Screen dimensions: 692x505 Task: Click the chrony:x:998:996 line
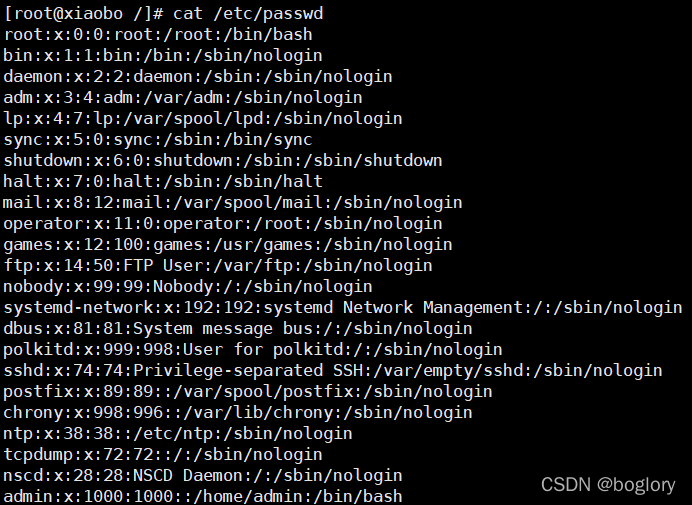tap(238, 412)
